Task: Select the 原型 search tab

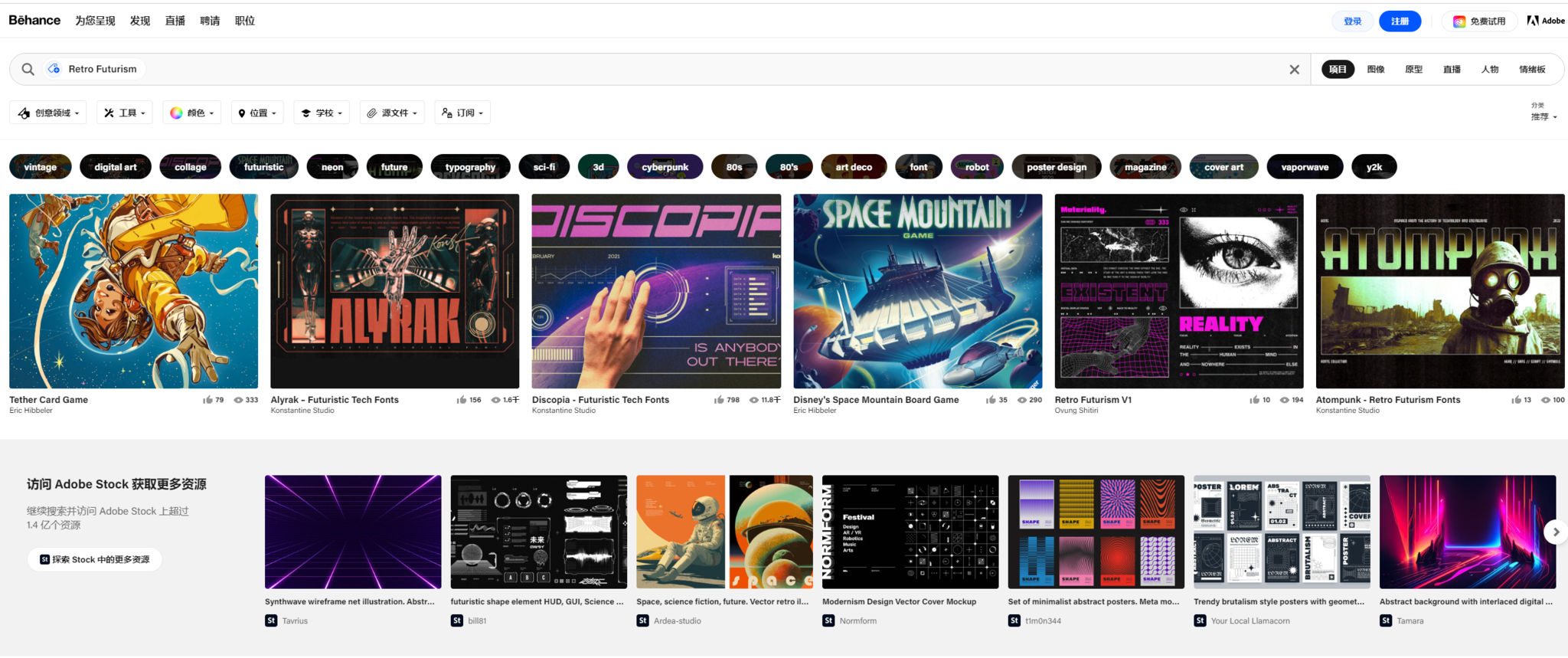Action: coord(1413,69)
